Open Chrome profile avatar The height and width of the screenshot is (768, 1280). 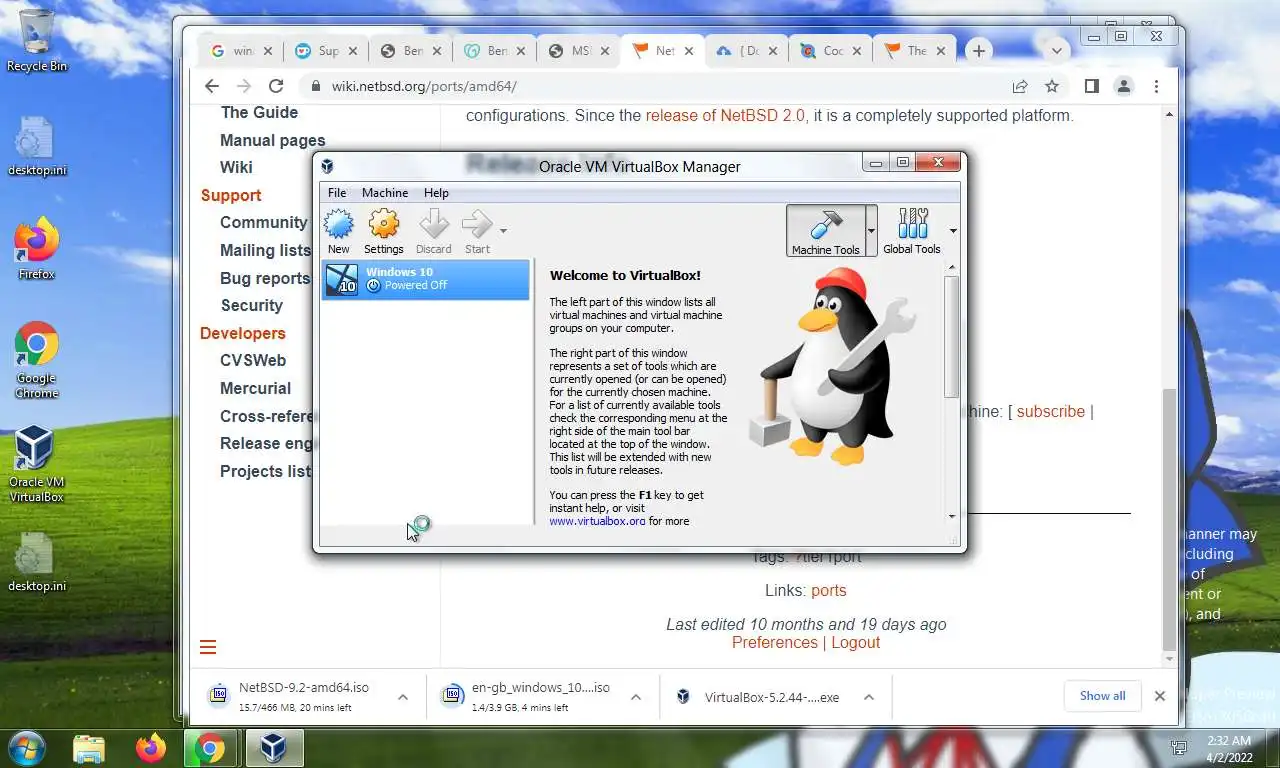tap(1124, 86)
